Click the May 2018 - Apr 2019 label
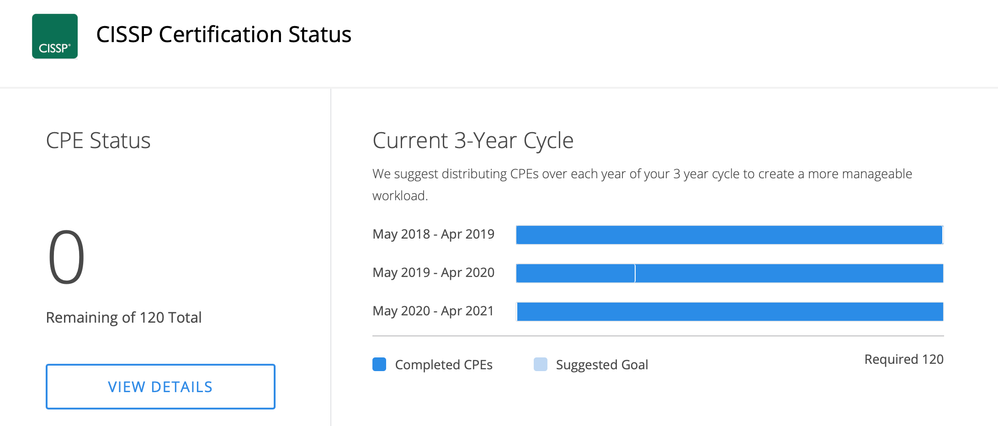Screen dimensions: 998x426 tap(433, 235)
